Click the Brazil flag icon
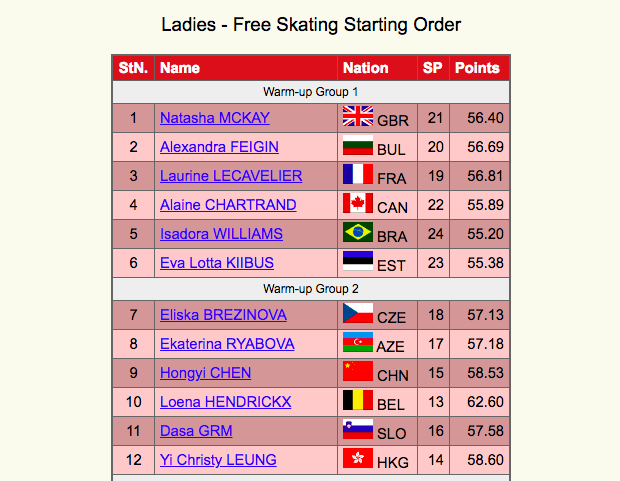 [357, 232]
